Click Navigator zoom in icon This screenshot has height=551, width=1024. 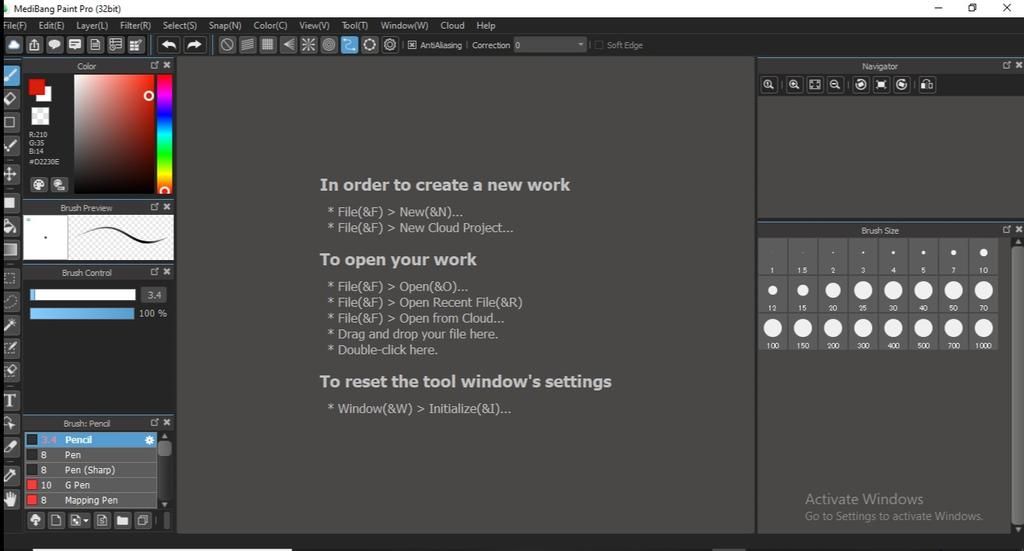(x=794, y=85)
